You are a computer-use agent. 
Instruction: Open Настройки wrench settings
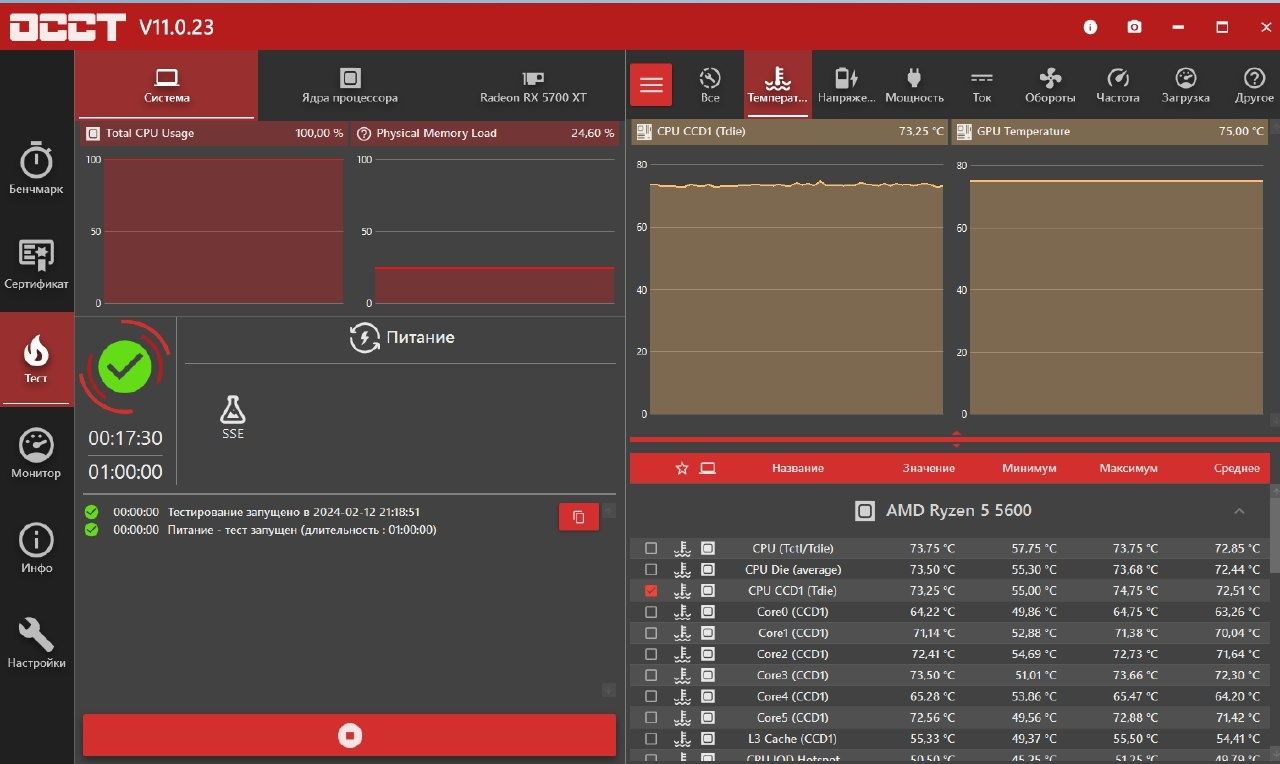(36, 643)
